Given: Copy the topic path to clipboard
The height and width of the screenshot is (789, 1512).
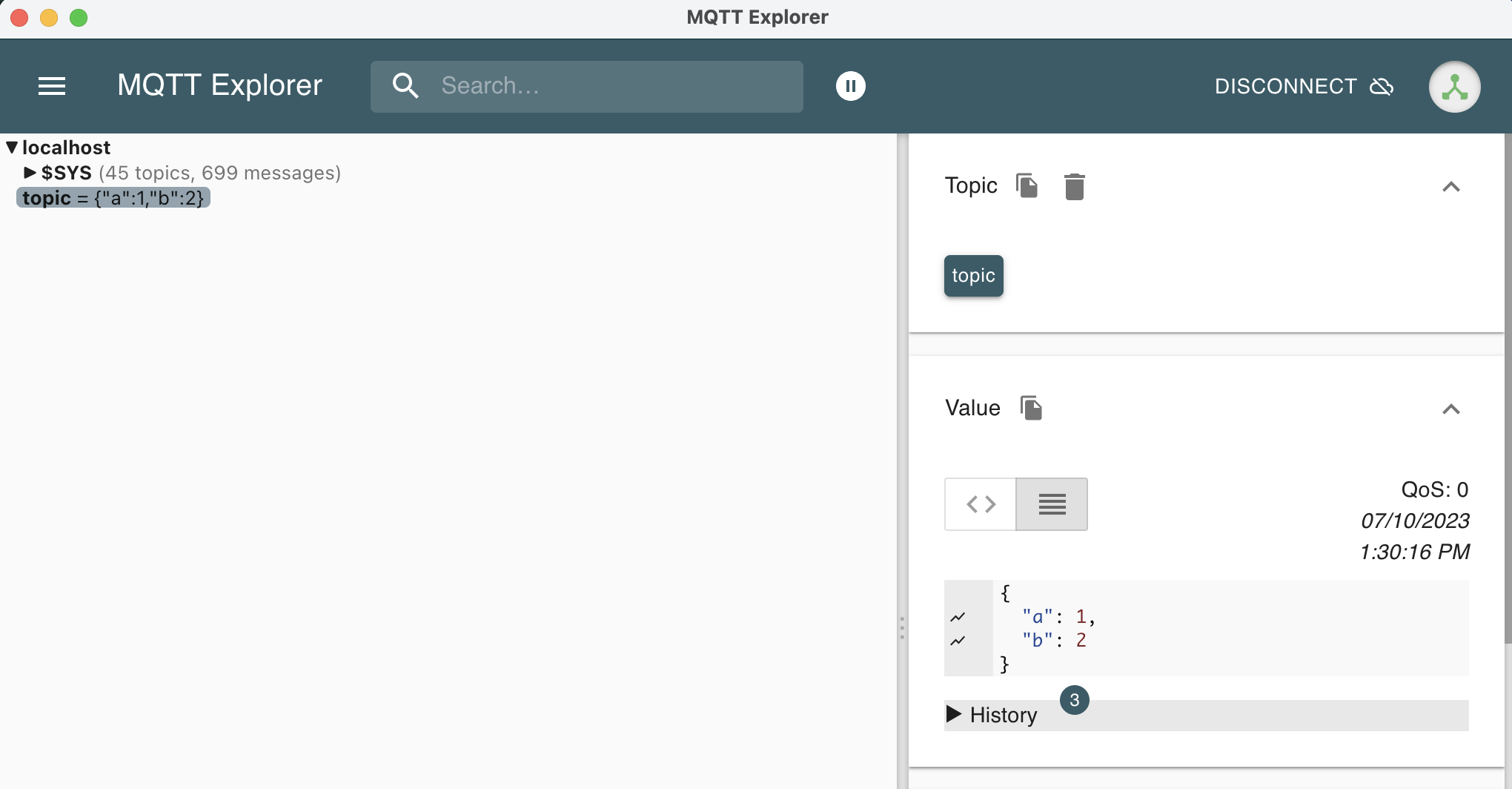Looking at the screenshot, I should tap(1027, 185).
